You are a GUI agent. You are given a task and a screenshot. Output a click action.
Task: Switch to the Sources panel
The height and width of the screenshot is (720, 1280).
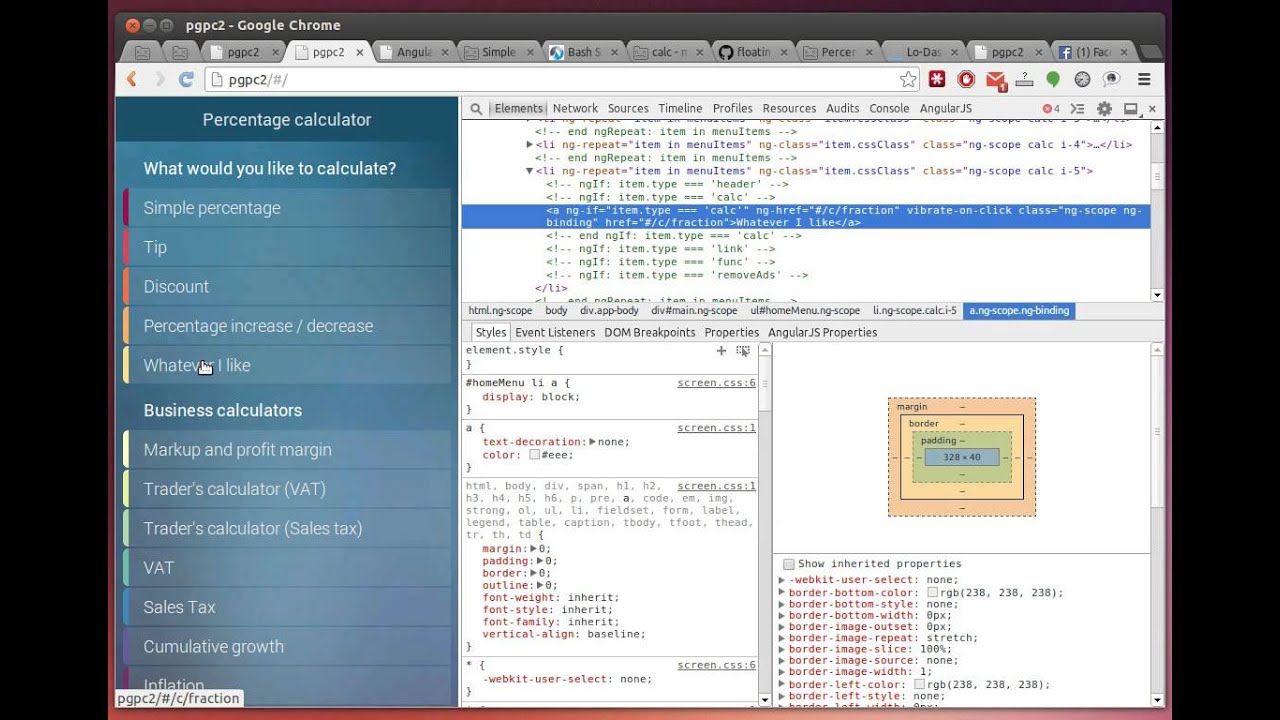tap(628, 109)
